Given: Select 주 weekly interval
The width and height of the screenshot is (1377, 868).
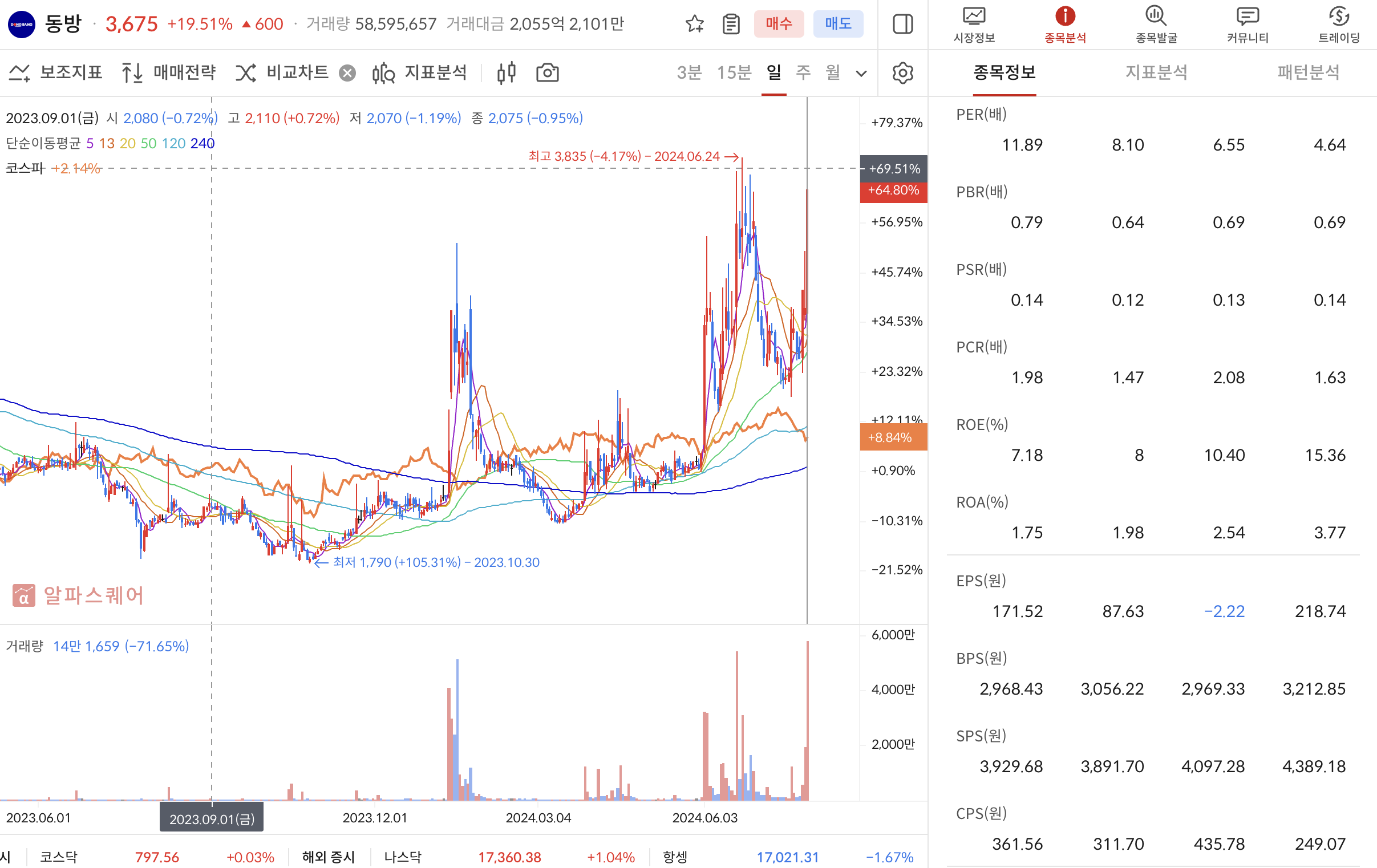Looking at the screenshot, I should [804, 72].
